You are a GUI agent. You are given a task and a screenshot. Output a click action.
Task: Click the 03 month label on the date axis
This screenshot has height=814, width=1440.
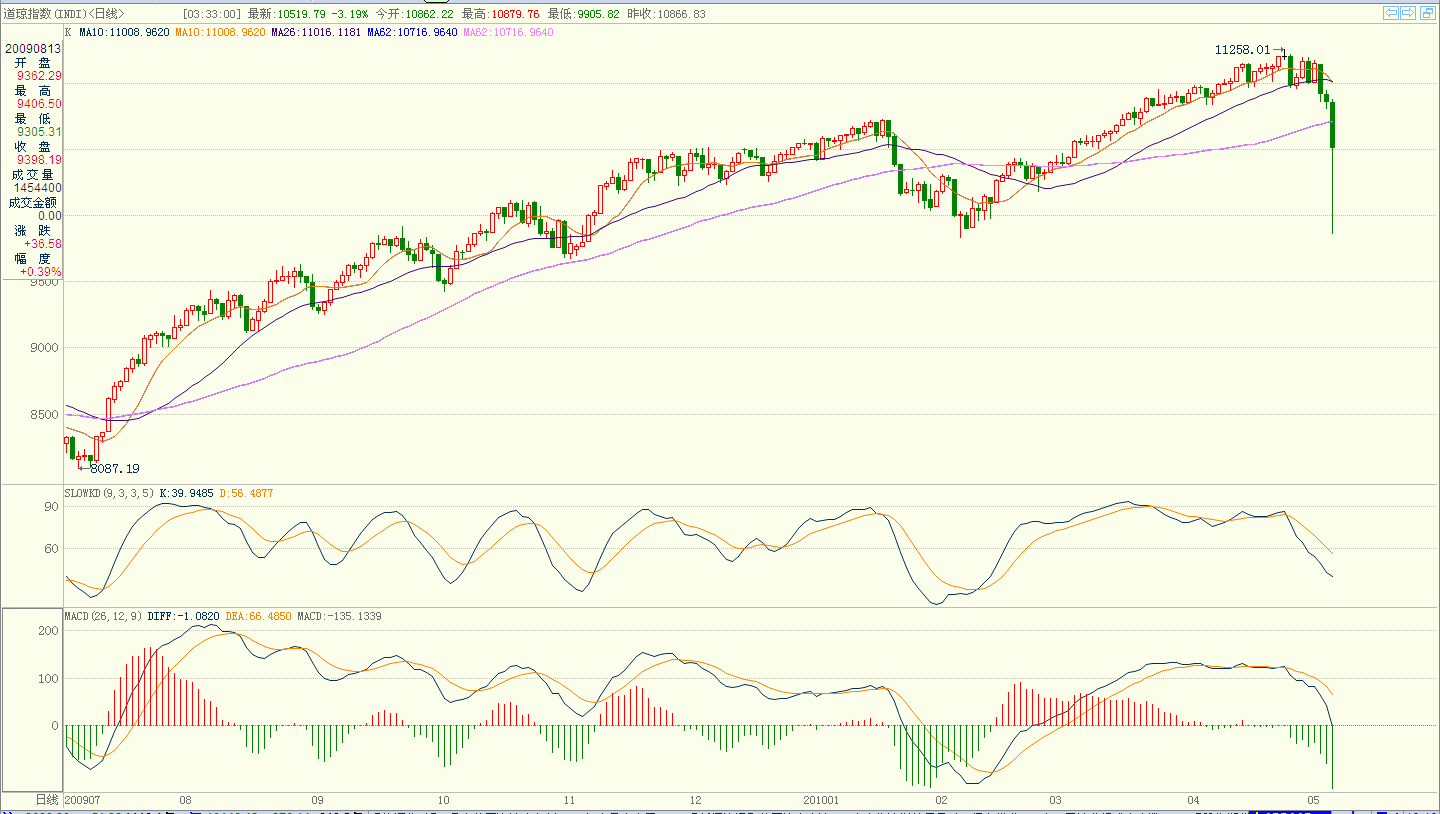(x=1056, y=801)
